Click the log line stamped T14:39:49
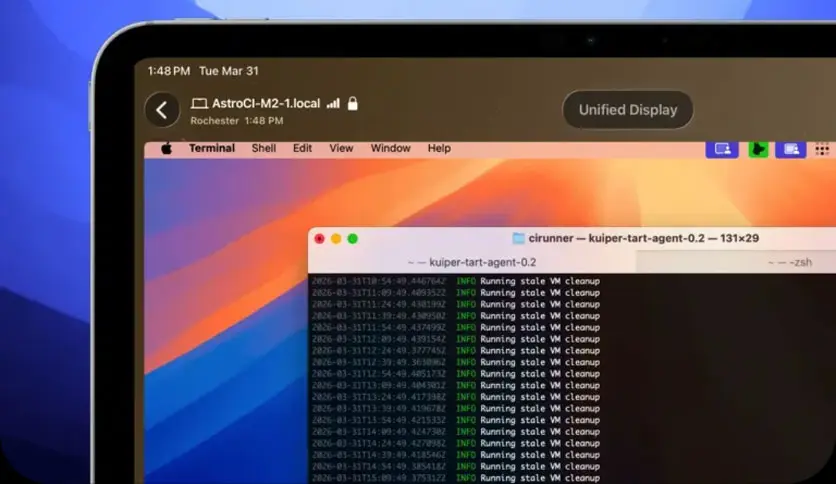The image size is (836, 484). [x=456, y=455]
